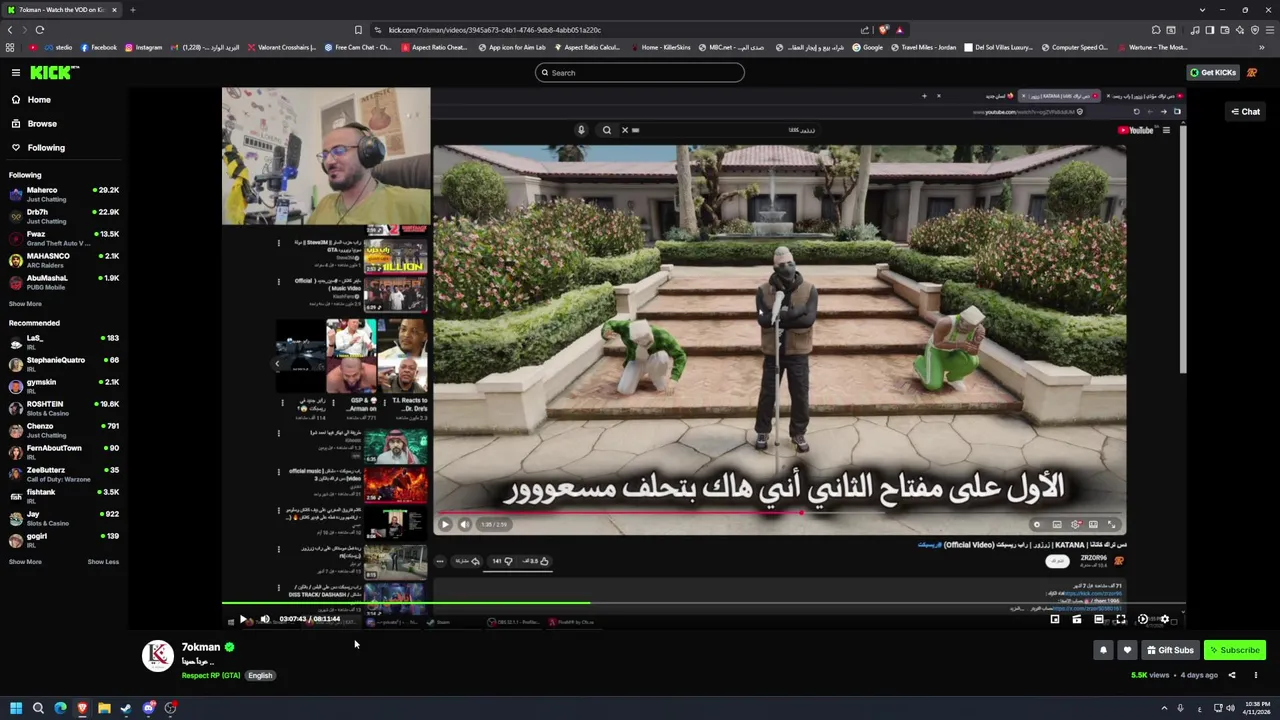Go to Home in sidebar
This screenshot has width=1280, height=720.
click(x=39, y=100)
